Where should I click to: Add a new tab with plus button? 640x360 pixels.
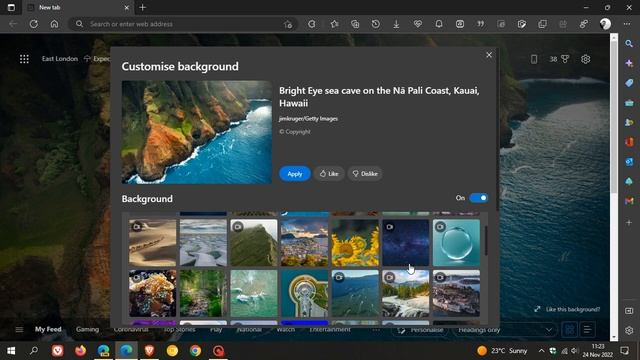[x=142, y=7]
